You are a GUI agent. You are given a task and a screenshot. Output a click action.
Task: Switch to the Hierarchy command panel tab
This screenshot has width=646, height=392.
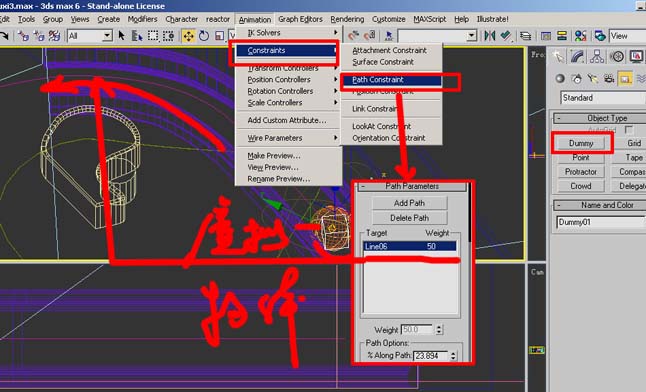point(597,56)
